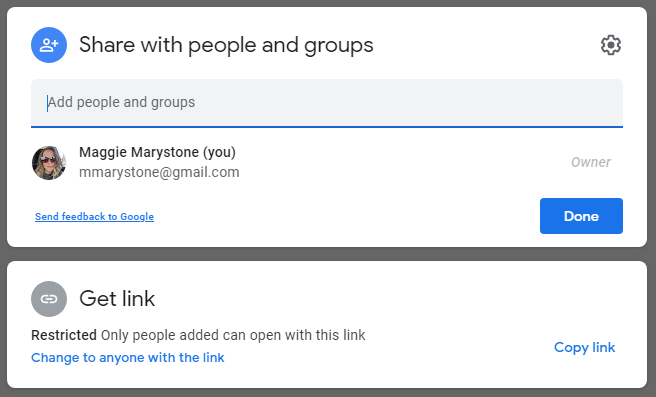Select the Maggie Marystone (you) name

click(x=157, y=152)
